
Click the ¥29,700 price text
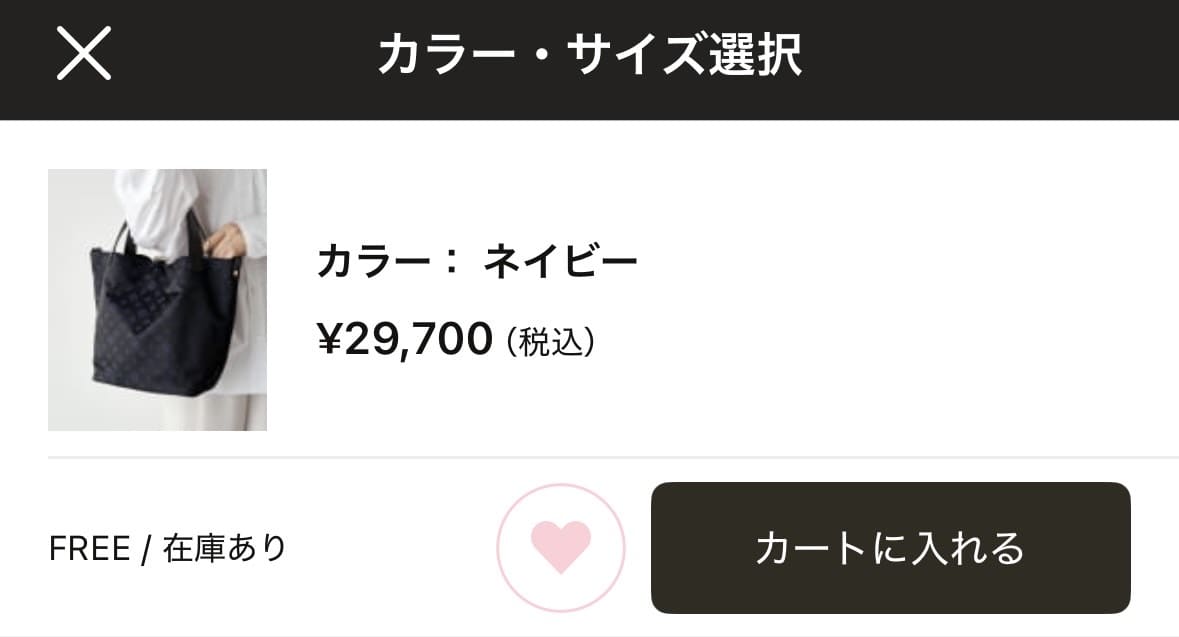pos(405,341)
